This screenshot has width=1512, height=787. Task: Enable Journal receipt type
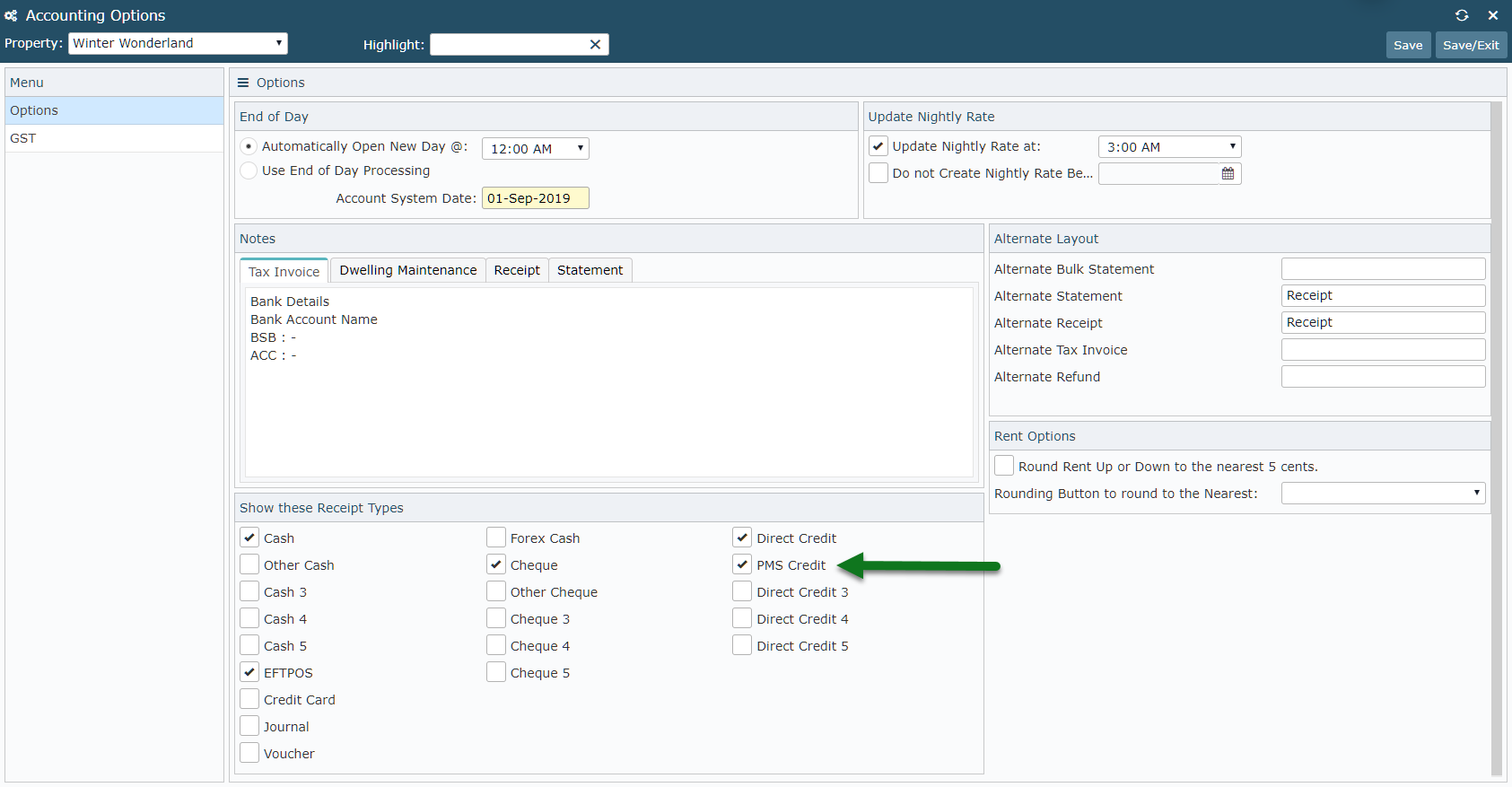(x=249, y=727)
